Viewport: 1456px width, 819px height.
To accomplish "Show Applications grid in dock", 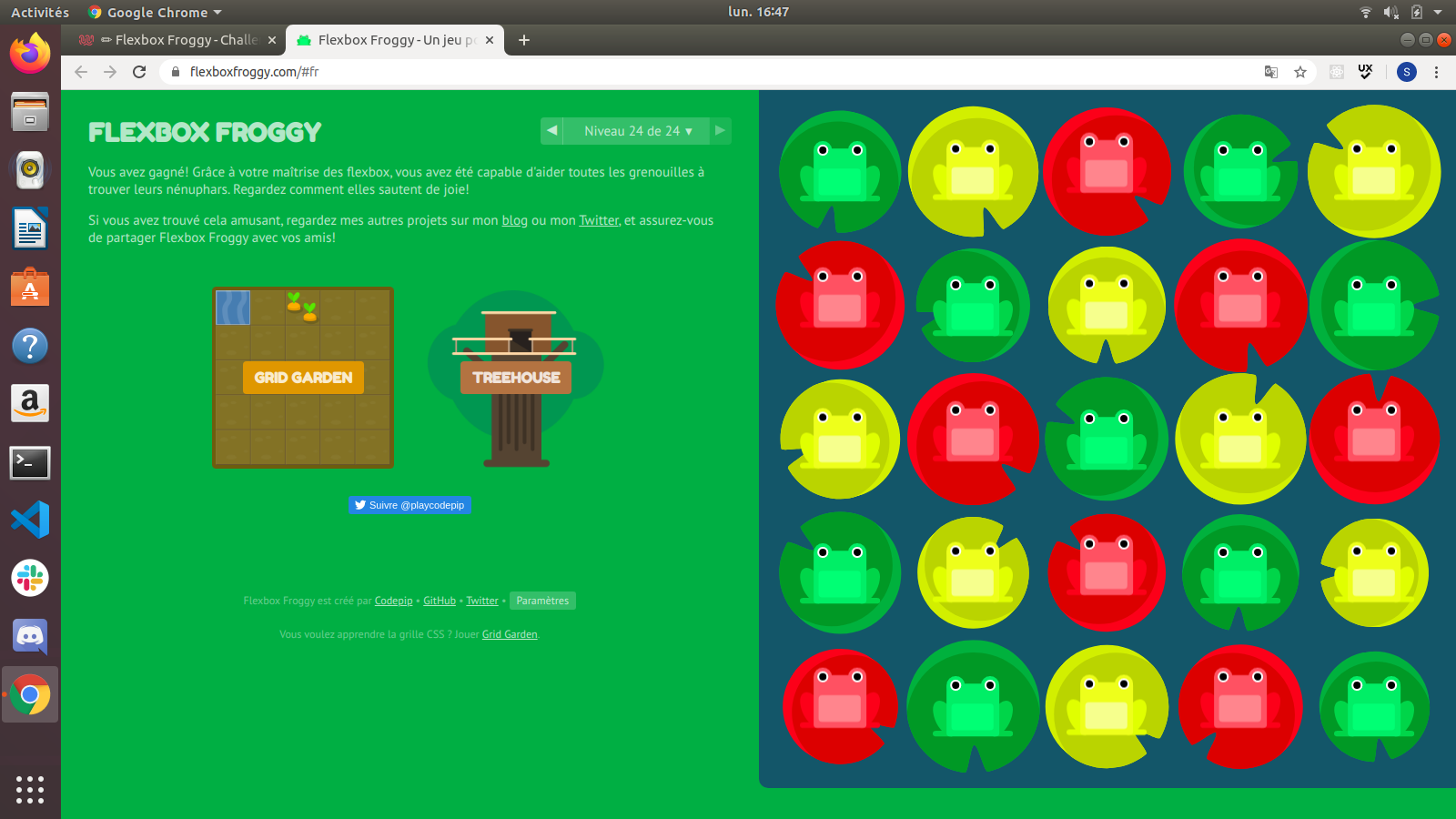I will pyautogui.click(x=30, y=789).
